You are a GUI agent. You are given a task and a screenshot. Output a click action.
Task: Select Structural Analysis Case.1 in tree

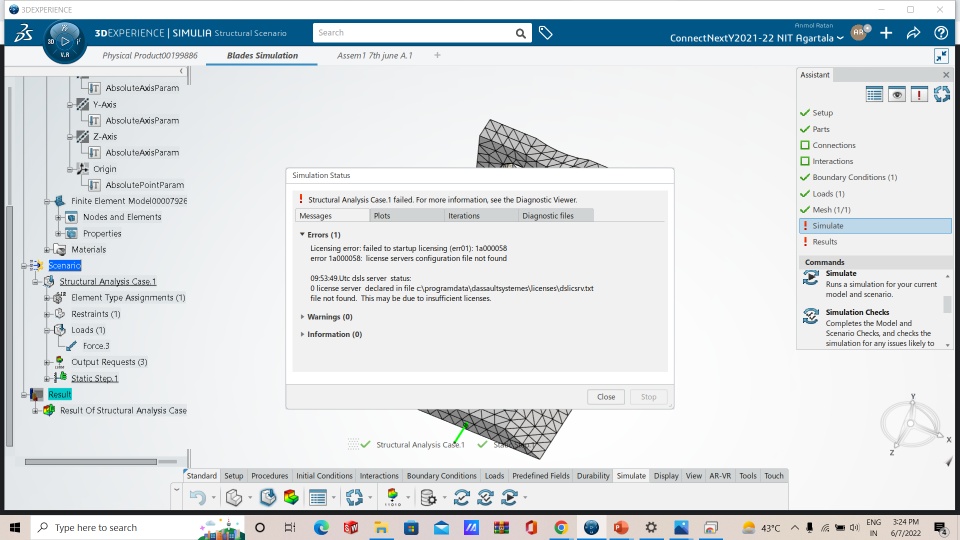click(x=108, y=282)
